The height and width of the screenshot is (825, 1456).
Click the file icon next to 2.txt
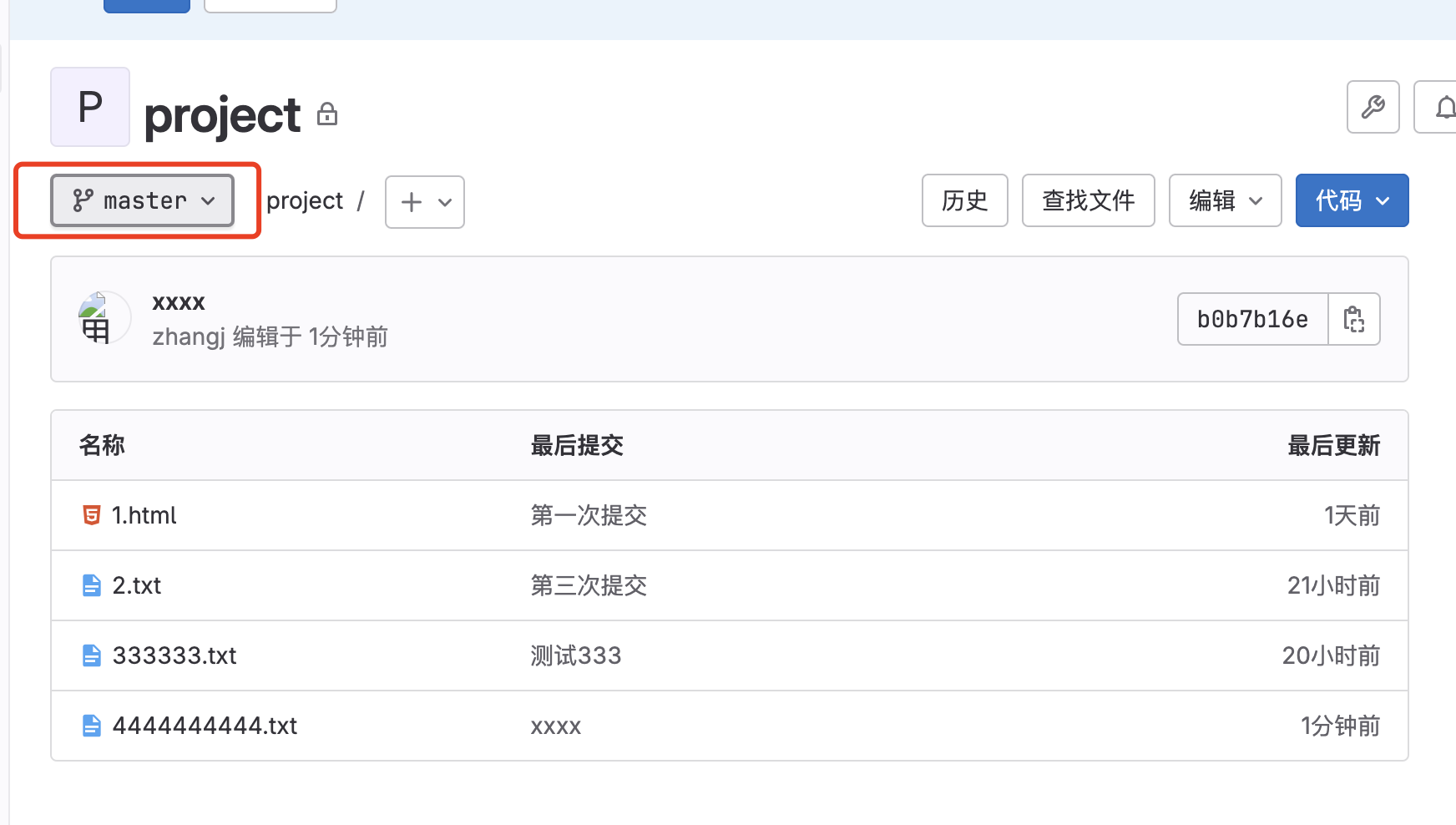(x=92, y=585)
